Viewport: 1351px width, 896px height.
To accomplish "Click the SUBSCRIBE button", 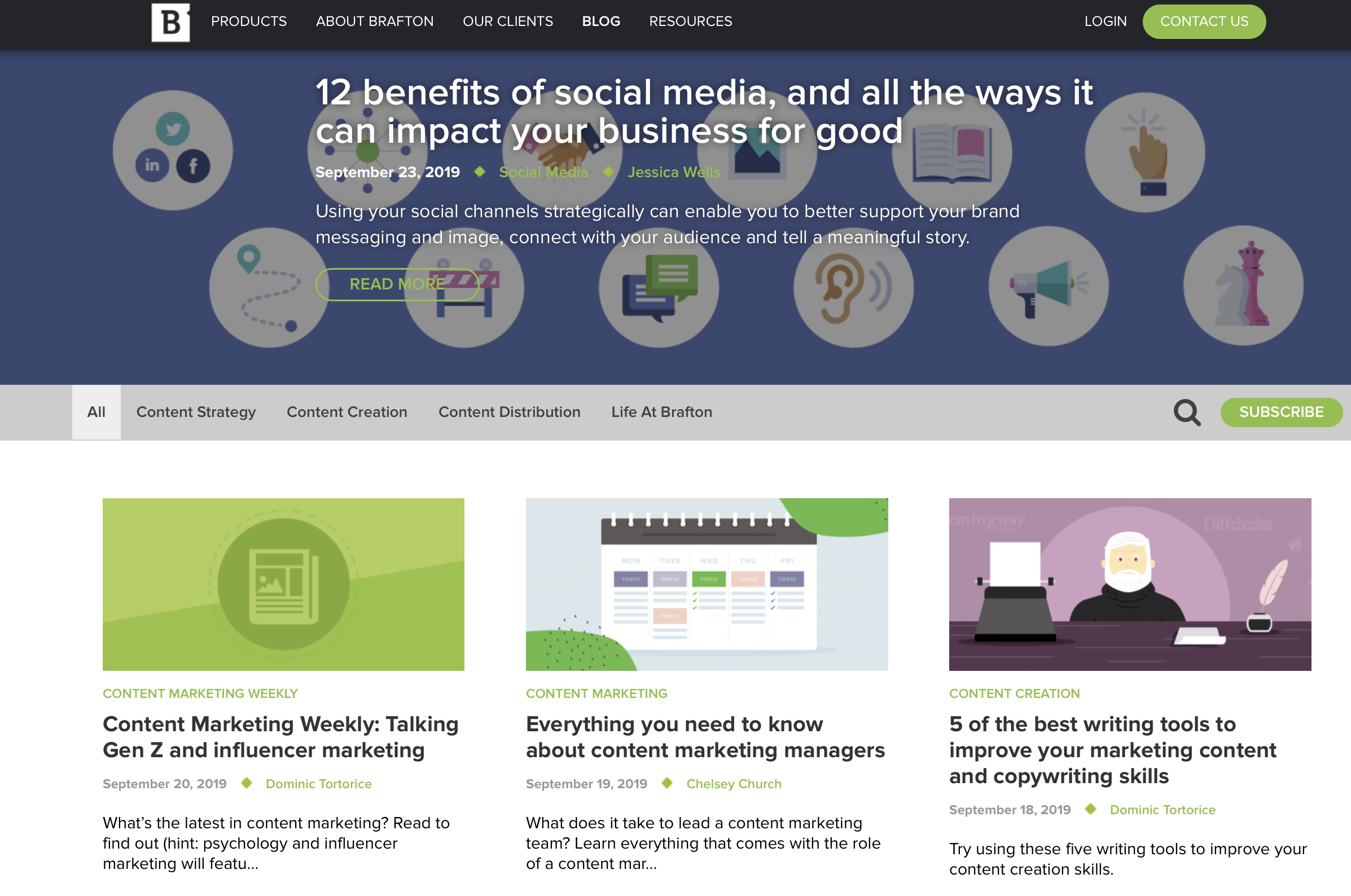I will [1281, 411].
